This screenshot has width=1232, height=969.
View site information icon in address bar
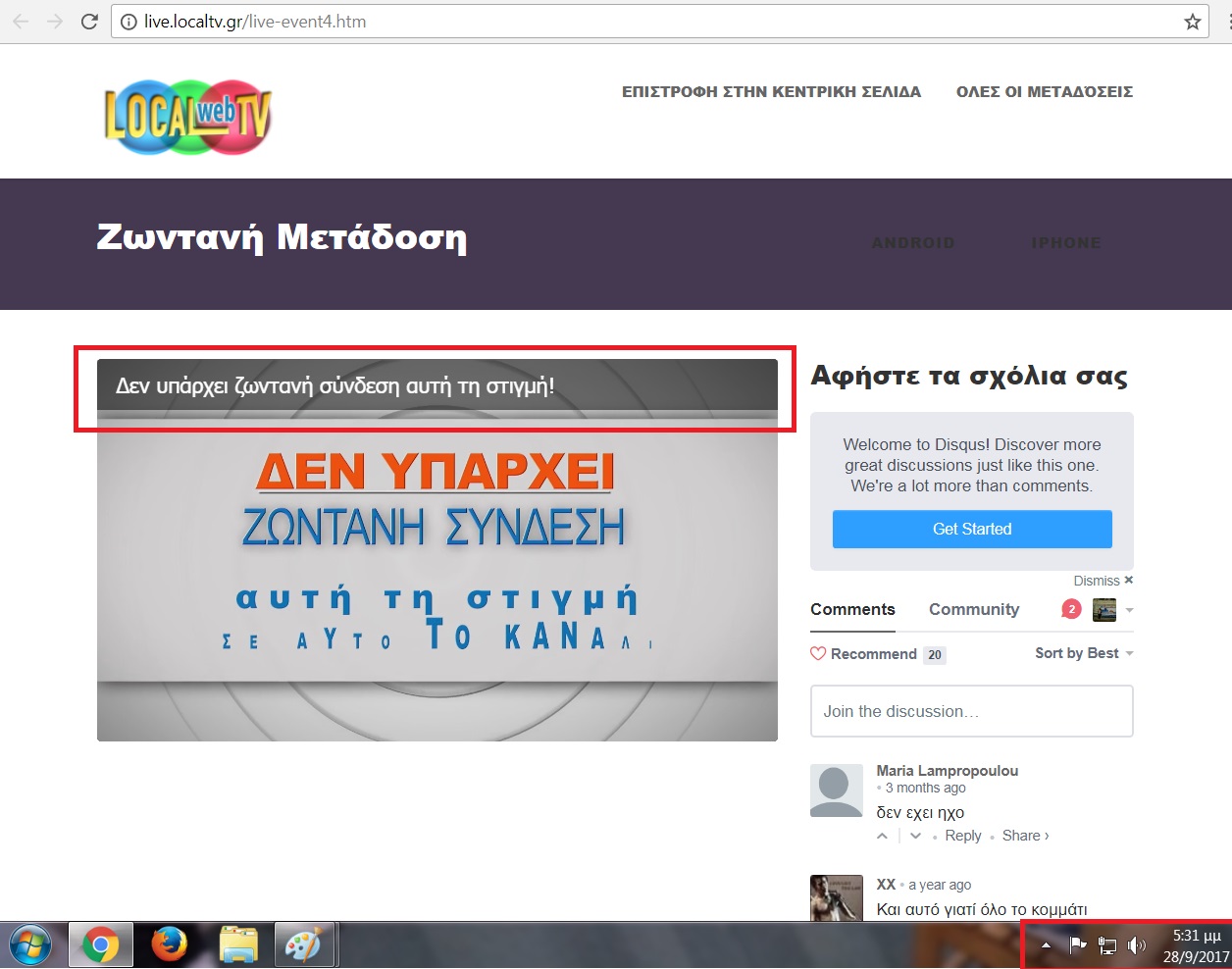[128, 22]
